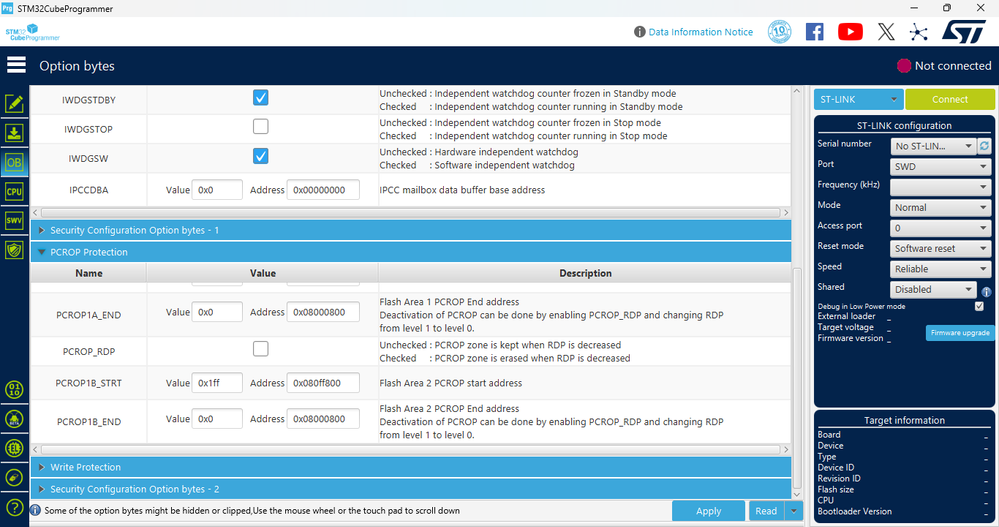This screenshot has height=527, width=999.
Task: Click the IPCCDBA Address field
Action: point(323,190)
